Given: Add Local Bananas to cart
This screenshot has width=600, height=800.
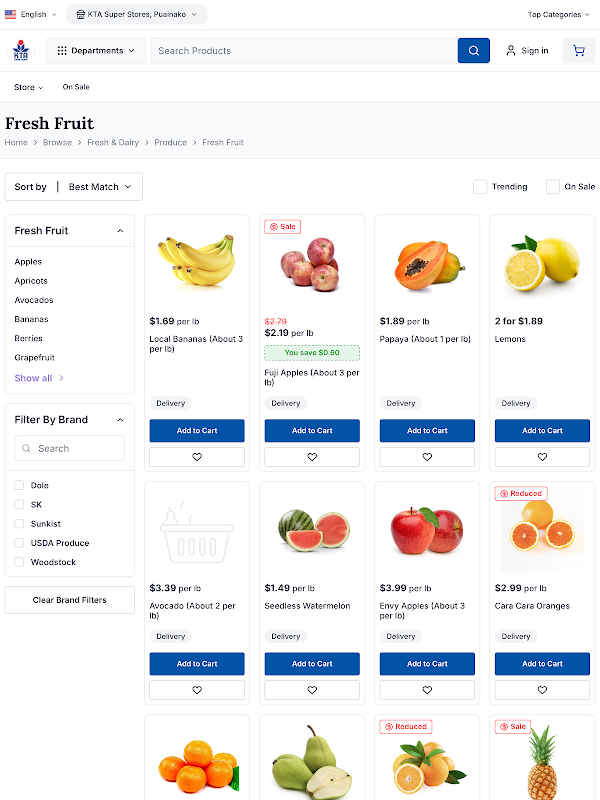Looking at the screenshot, I should pyautogui.click(x=197, y=431).
